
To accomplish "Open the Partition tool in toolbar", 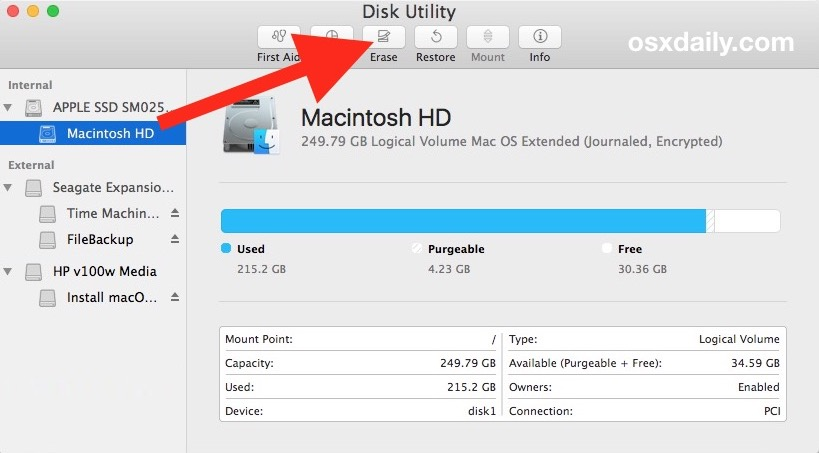I will click(331, 37).
